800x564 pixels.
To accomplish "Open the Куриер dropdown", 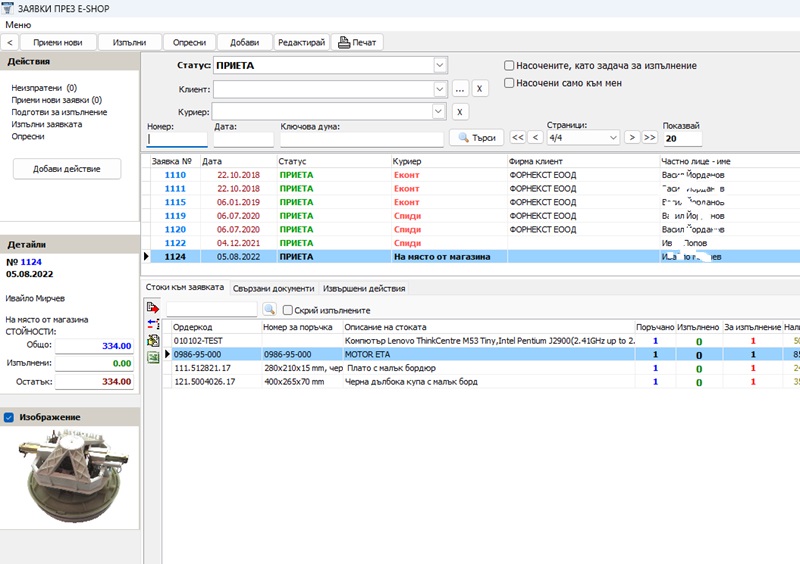I will click(x=438, y=111).
